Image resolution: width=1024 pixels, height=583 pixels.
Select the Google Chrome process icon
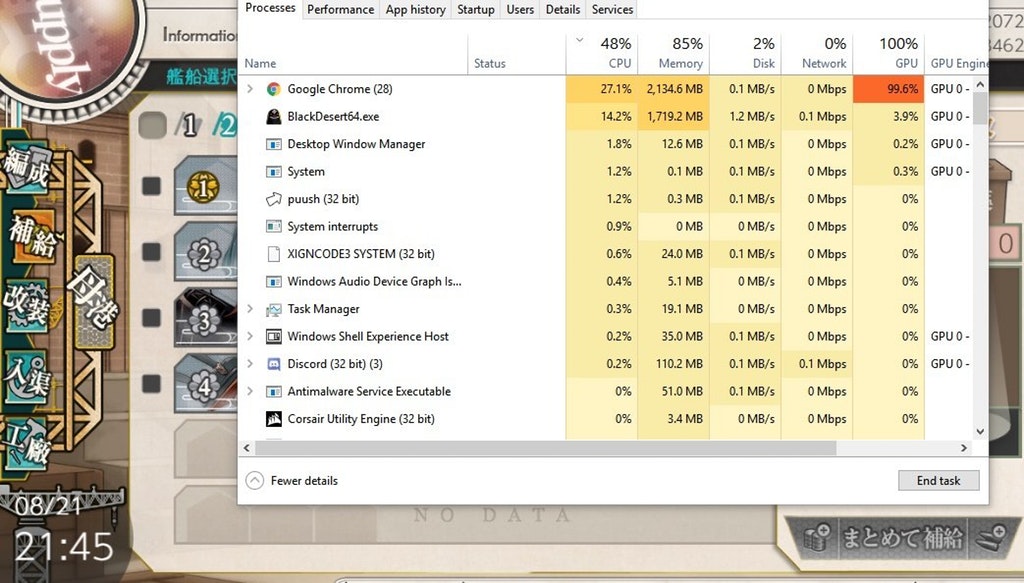tap(274, 89)
